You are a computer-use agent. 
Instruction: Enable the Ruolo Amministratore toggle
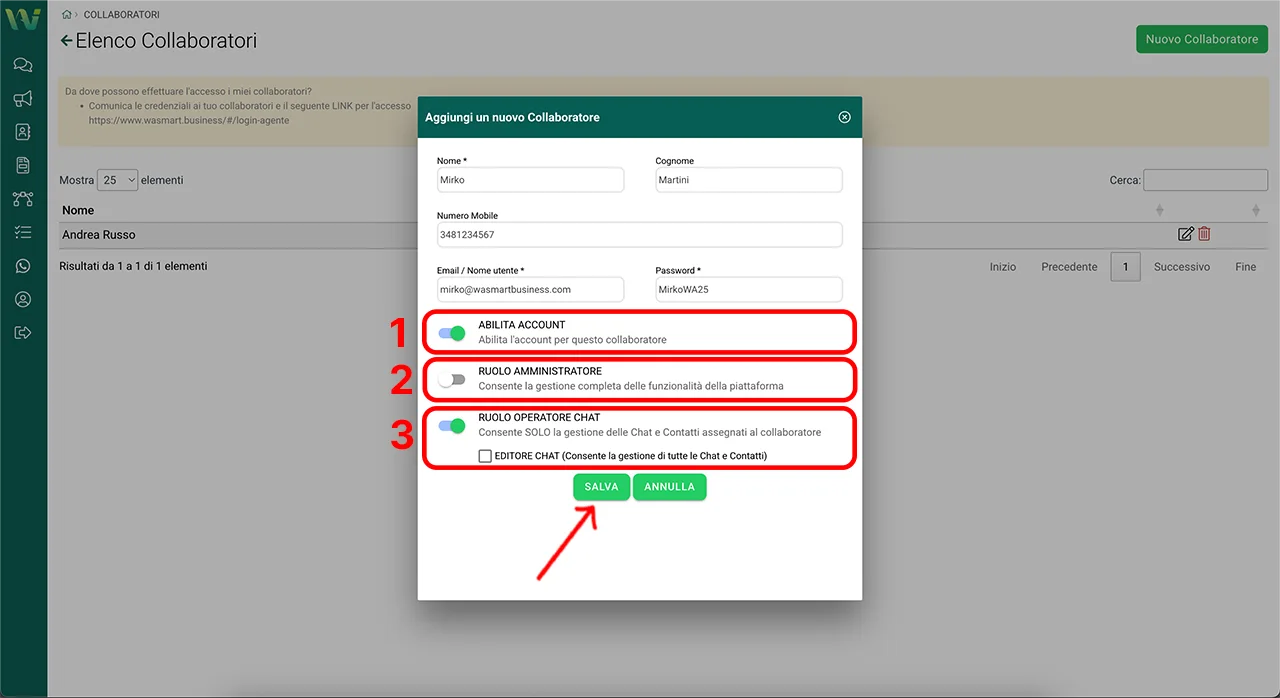tap(452, 380)
